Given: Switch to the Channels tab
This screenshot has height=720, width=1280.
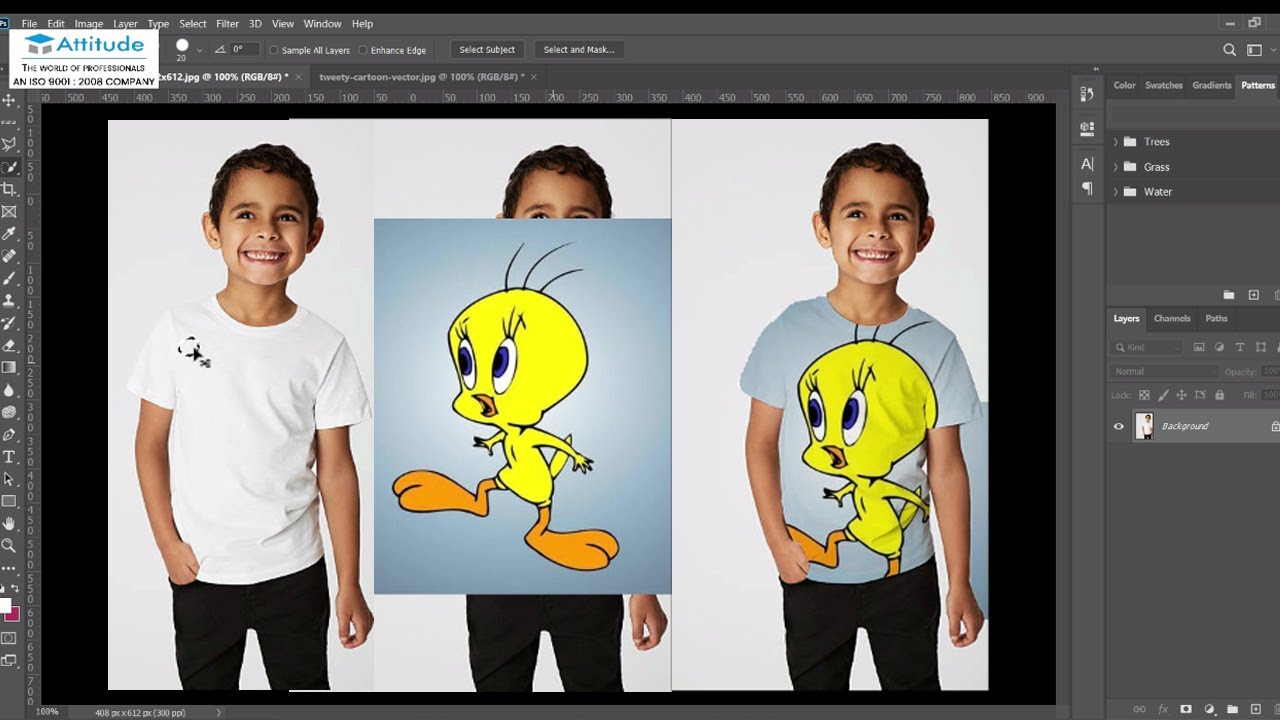Looking at the screenshot, I should point(1172,318).
